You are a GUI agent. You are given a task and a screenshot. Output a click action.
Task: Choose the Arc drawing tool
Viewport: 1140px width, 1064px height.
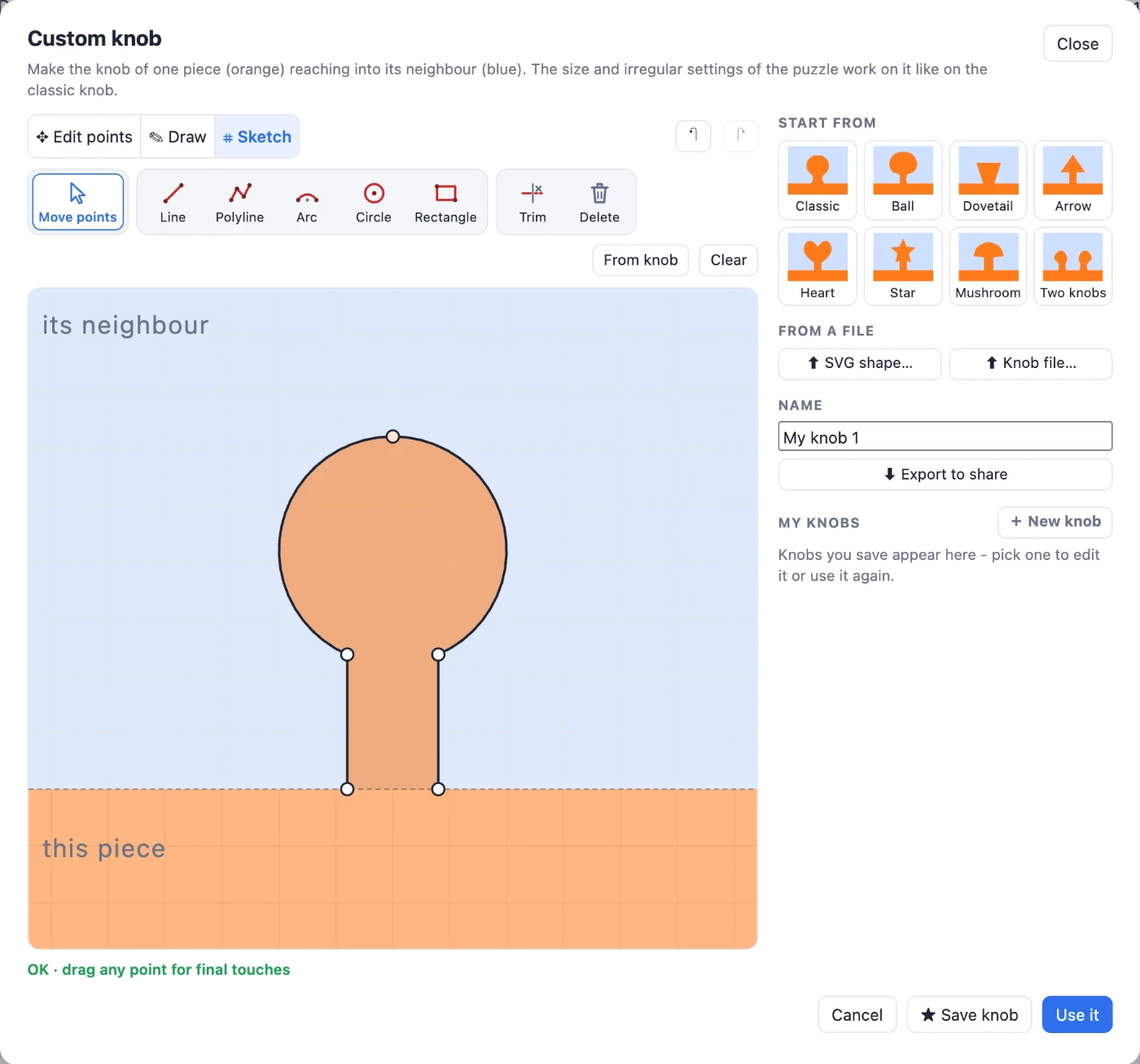click(x=307, y=203)
